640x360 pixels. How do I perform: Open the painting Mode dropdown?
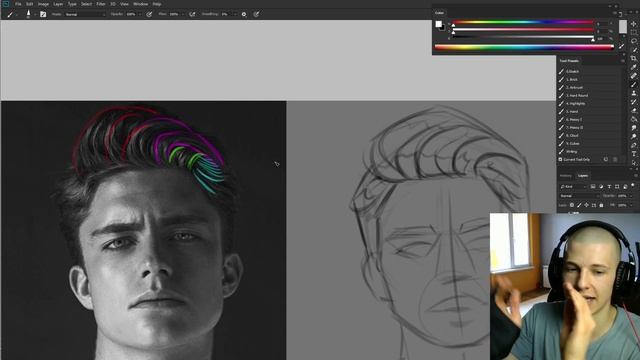point(84,14)
